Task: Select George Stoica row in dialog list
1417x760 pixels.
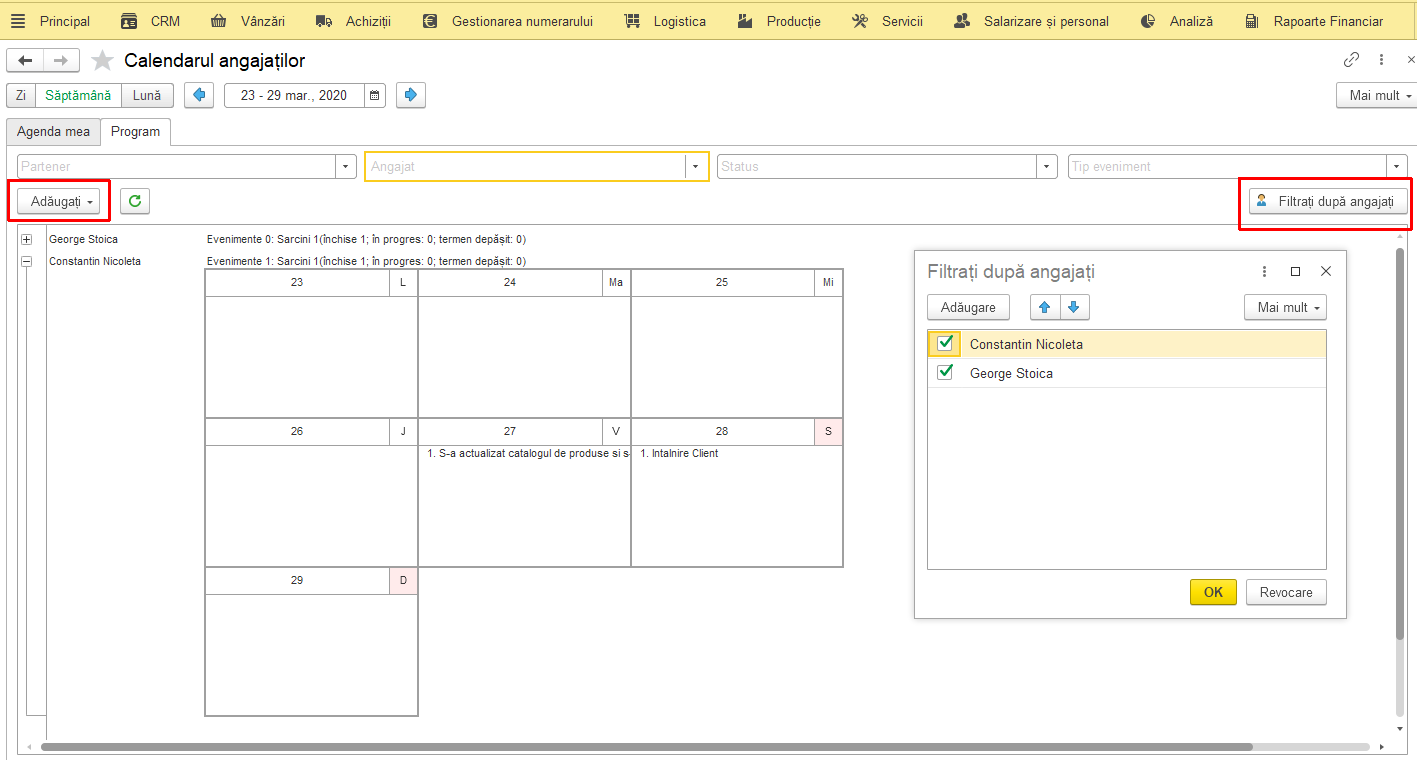Action: 1127,373
